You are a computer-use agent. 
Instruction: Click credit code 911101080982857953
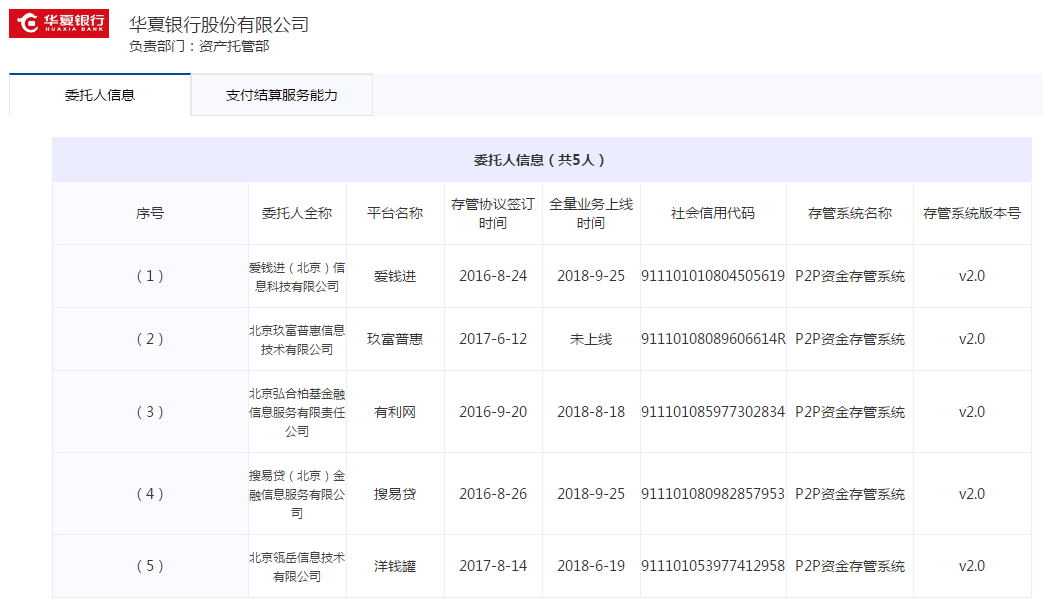(x=713, y=494)
